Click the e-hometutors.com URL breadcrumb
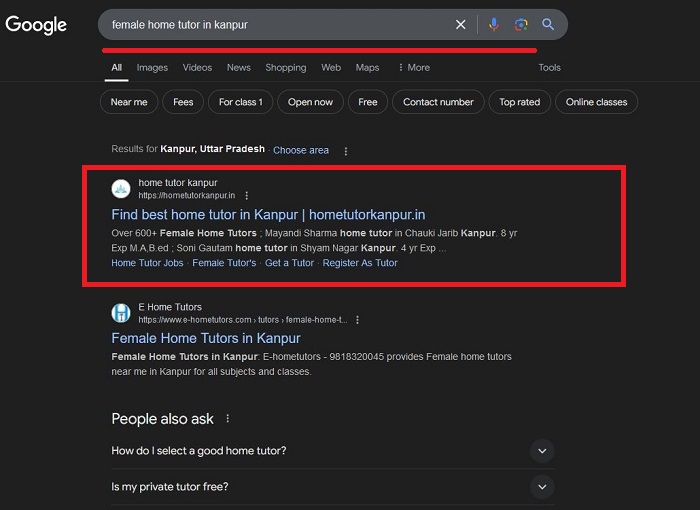The width and height of the screenshot is (700, 510). click(x=242, y=320)
